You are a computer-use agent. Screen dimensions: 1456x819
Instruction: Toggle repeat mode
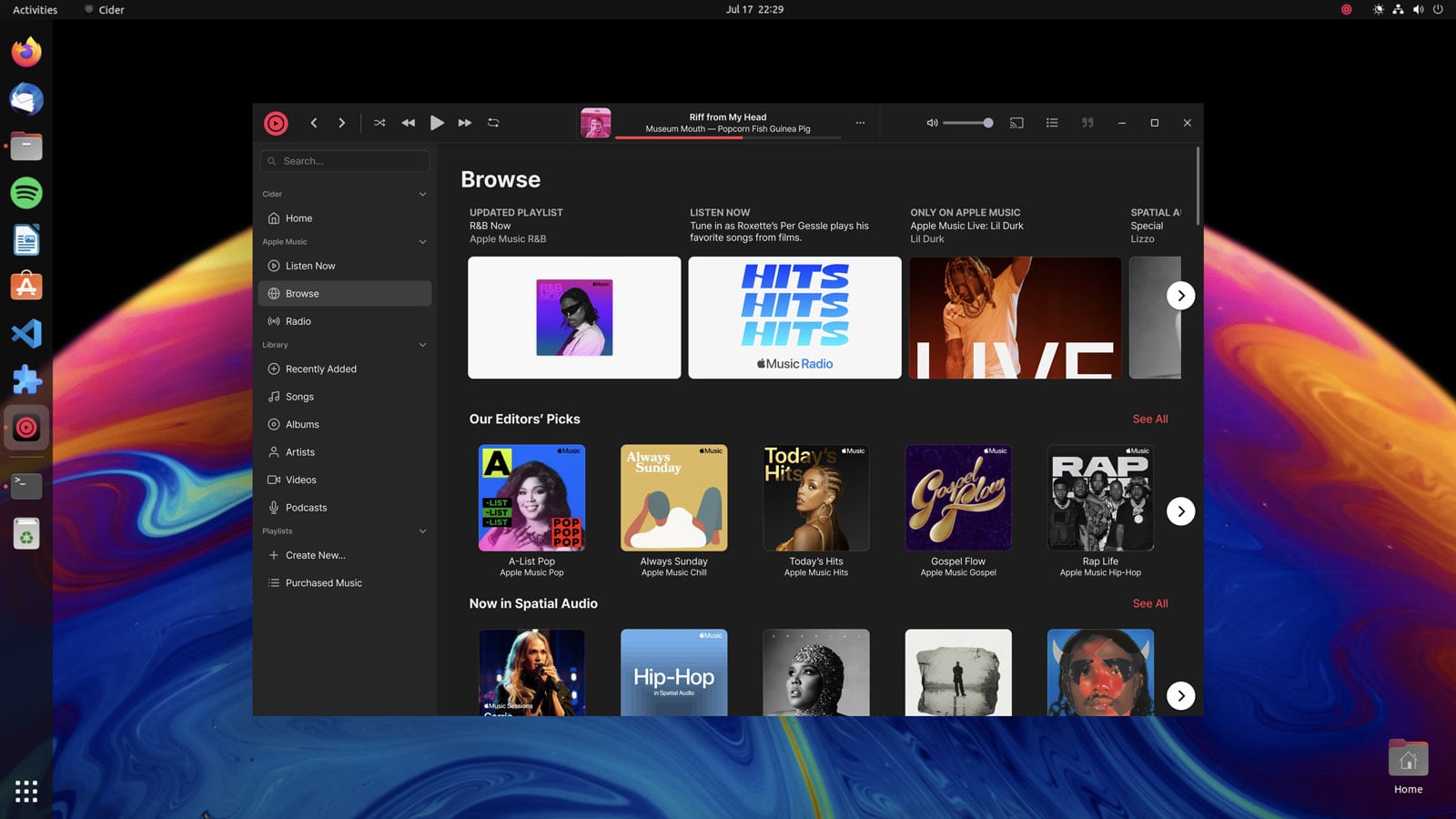tap(493, 123)
